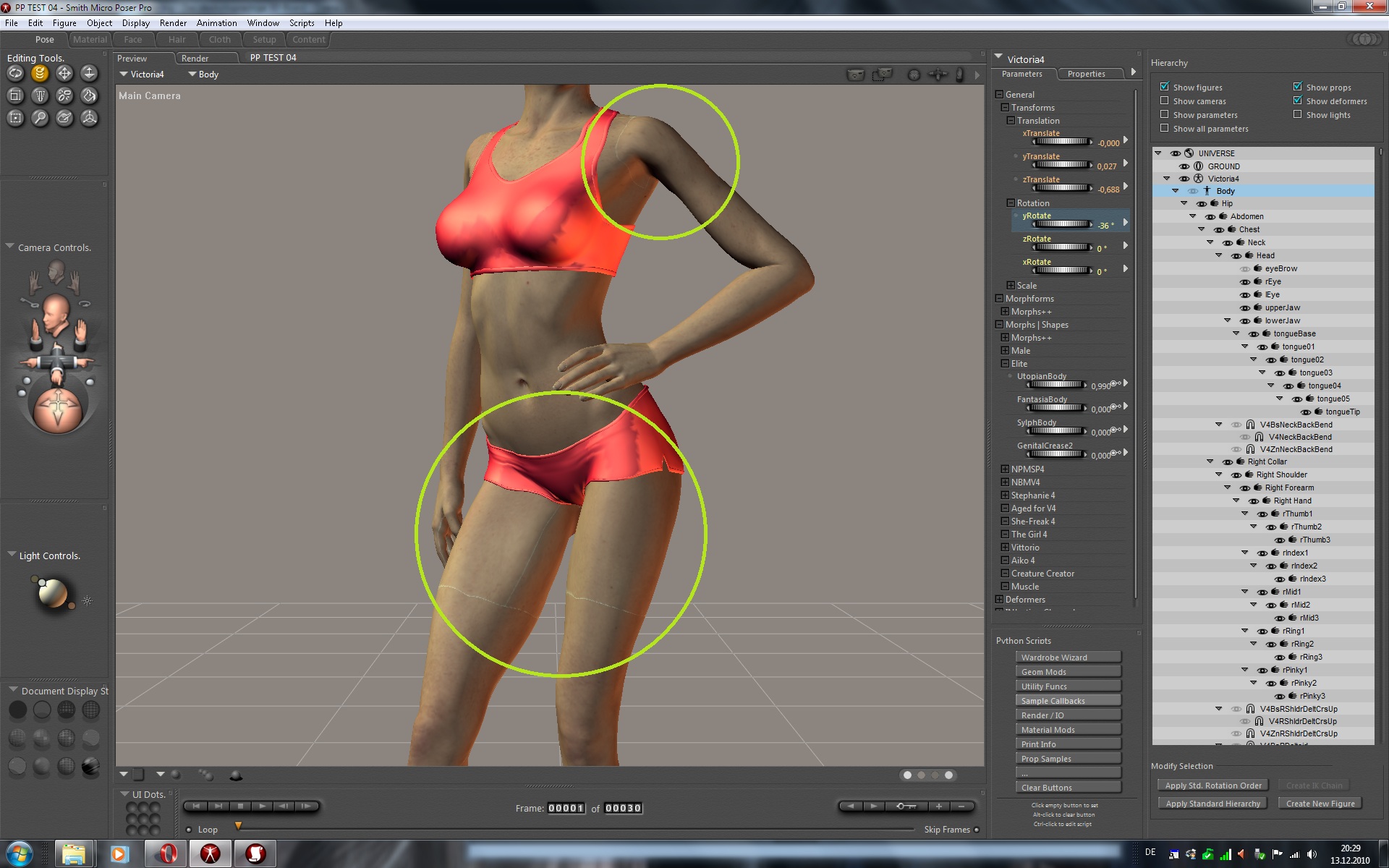Uncheck the Show figures checkbox
Viewport: 1389px width, 868px height.
point(1165,87)
